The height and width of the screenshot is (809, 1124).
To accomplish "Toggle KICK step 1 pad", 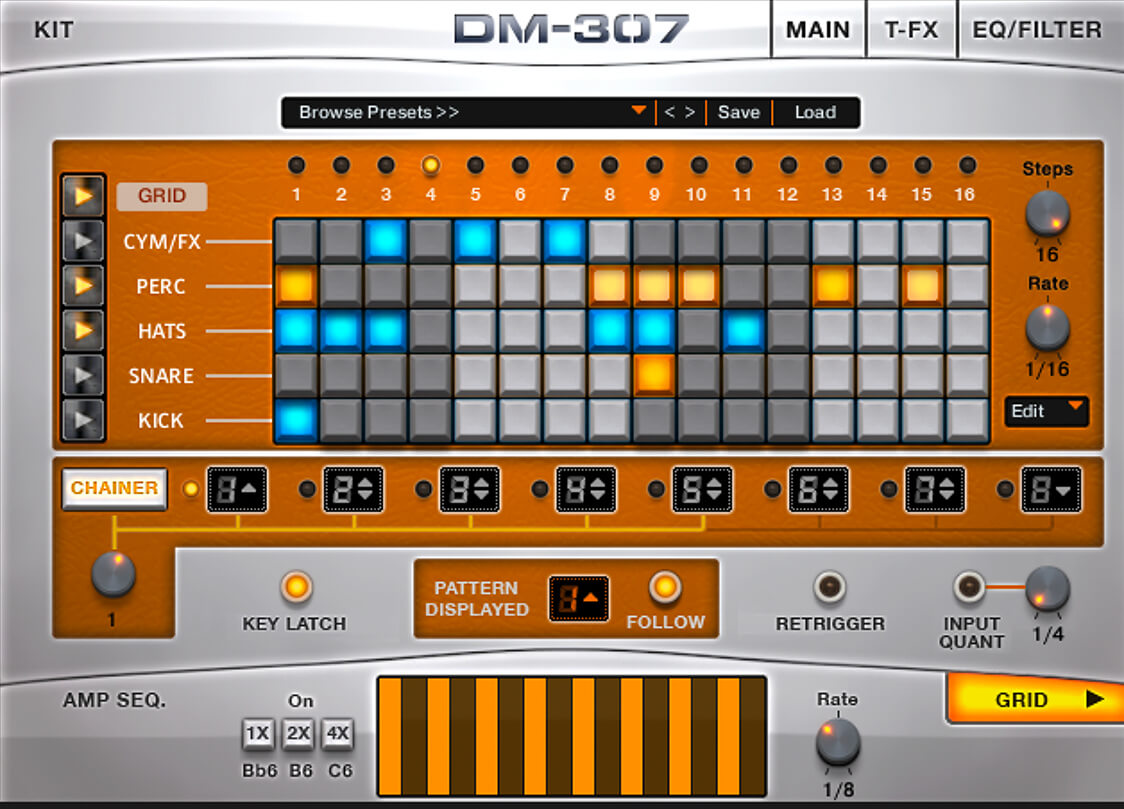I will pos(296,420).
